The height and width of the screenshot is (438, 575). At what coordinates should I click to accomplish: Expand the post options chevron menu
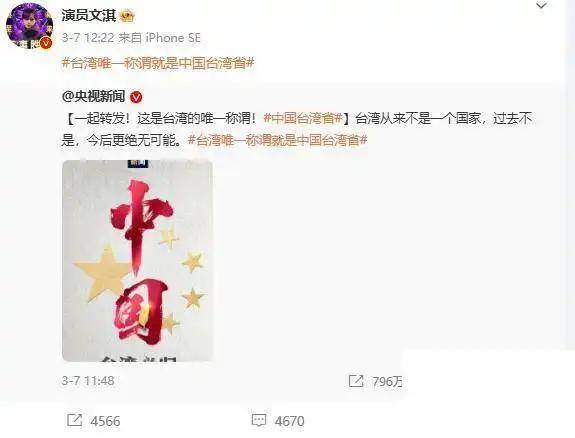[x=541, y=6]
